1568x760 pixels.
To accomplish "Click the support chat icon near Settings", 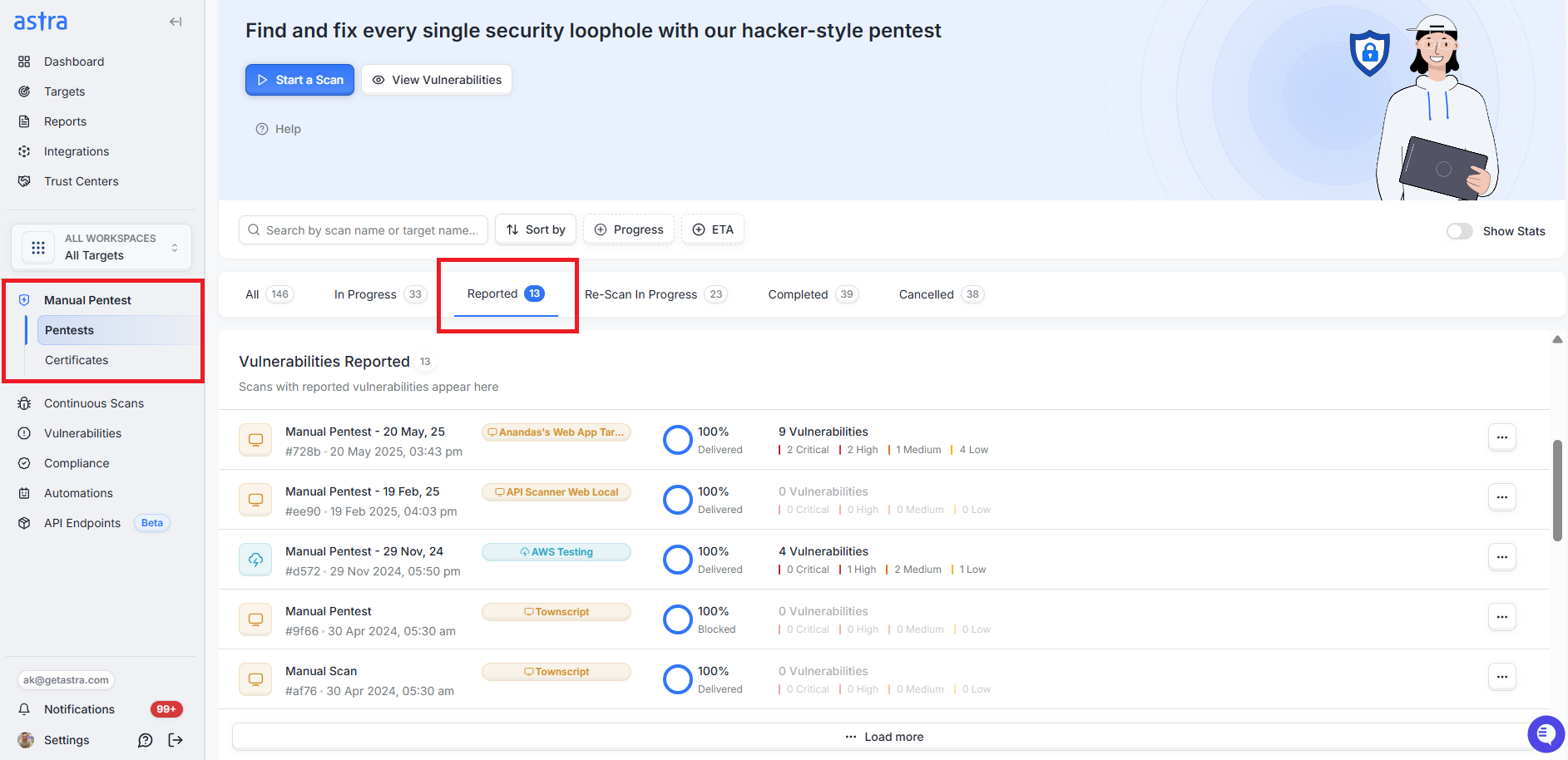I will [x=146, y=740].
